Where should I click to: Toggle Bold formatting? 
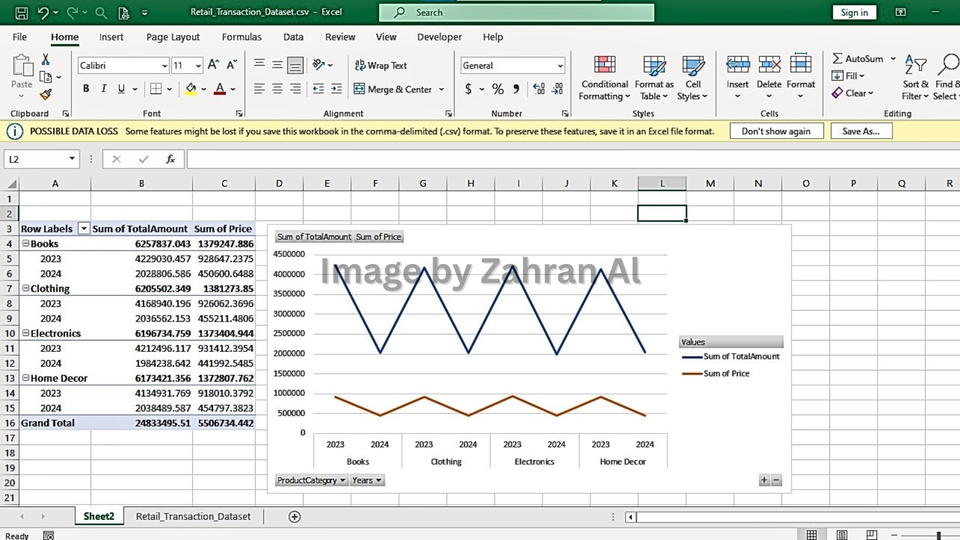[x=86, y=89]
